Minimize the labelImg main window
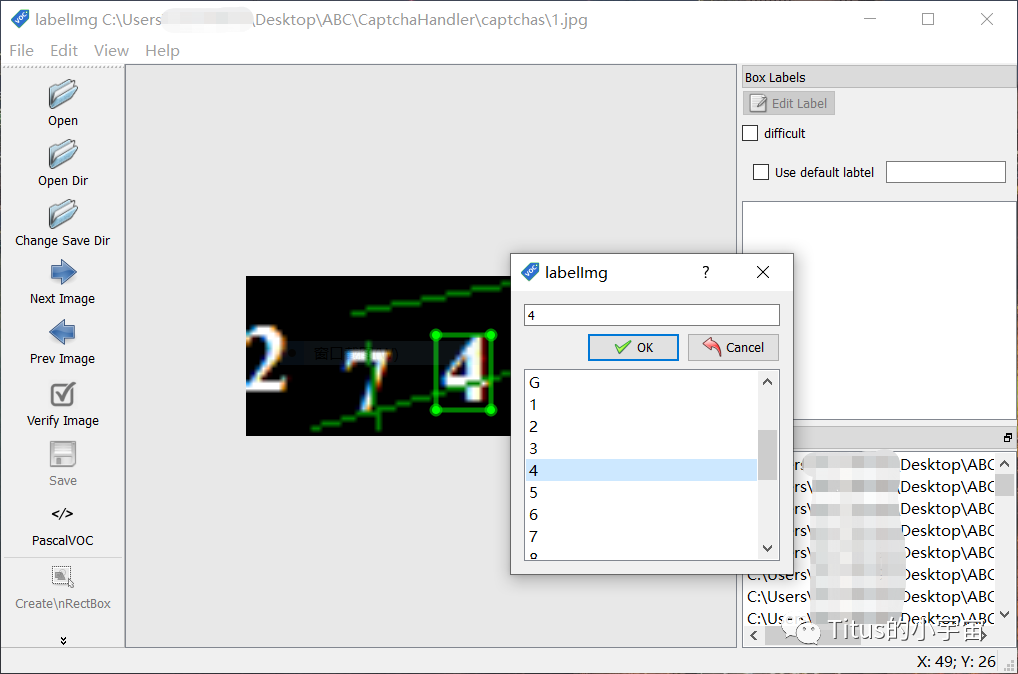Screen dimensions: 1018x674 click(x=870, y=19)
